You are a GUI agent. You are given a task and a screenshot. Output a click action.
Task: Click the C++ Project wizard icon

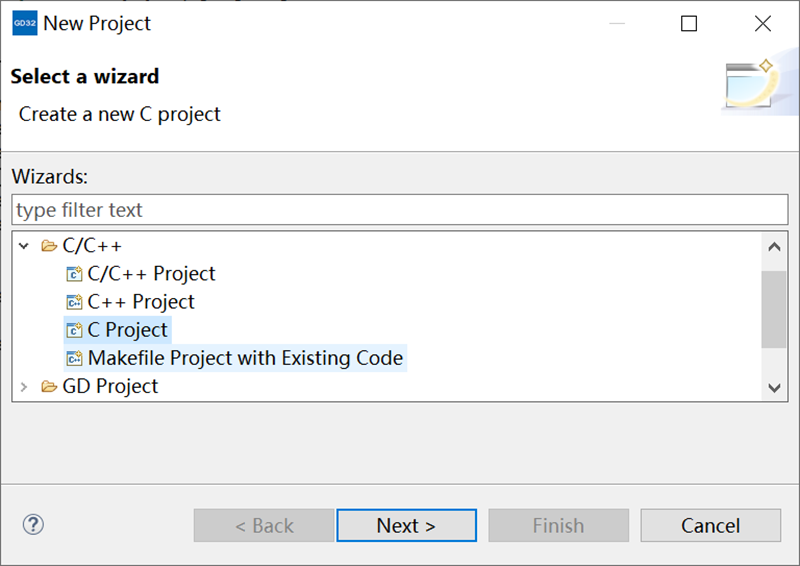point(74,302)
